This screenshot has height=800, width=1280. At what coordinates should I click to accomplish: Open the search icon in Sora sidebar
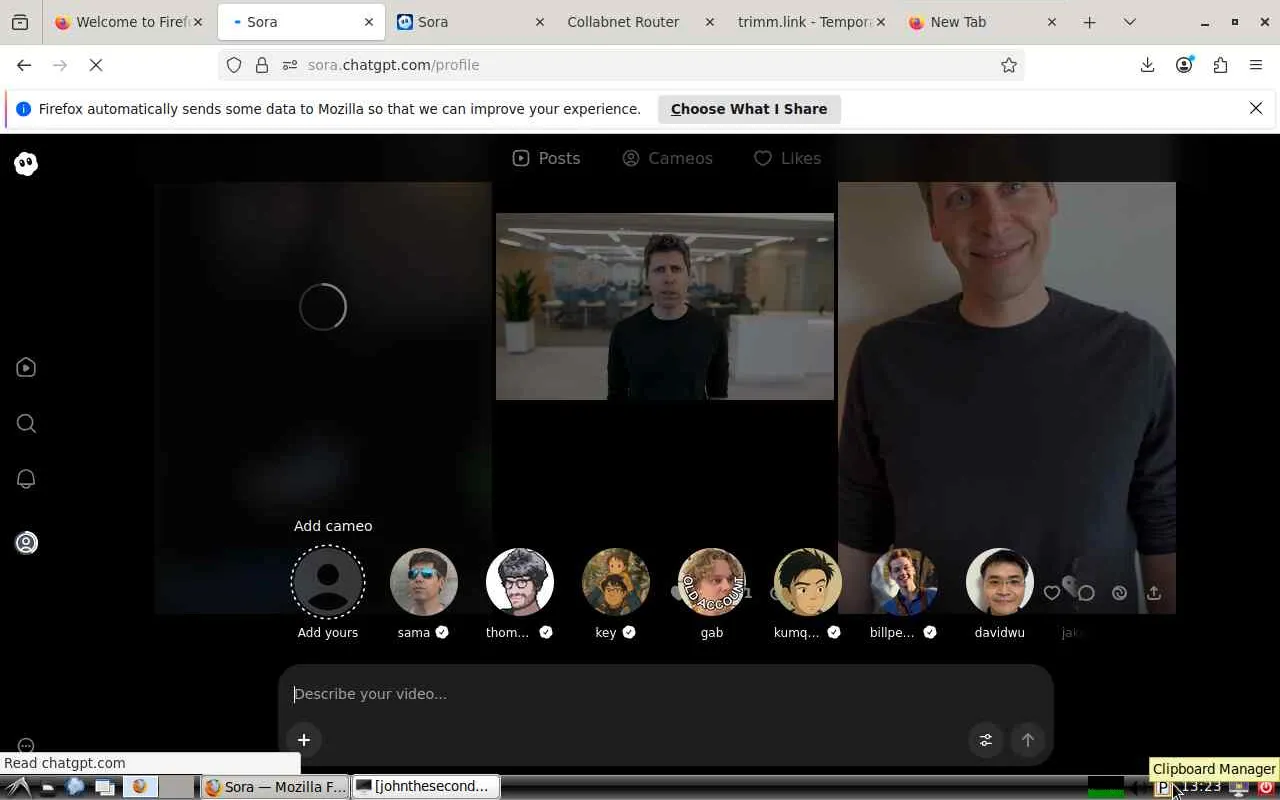[26, 424]
